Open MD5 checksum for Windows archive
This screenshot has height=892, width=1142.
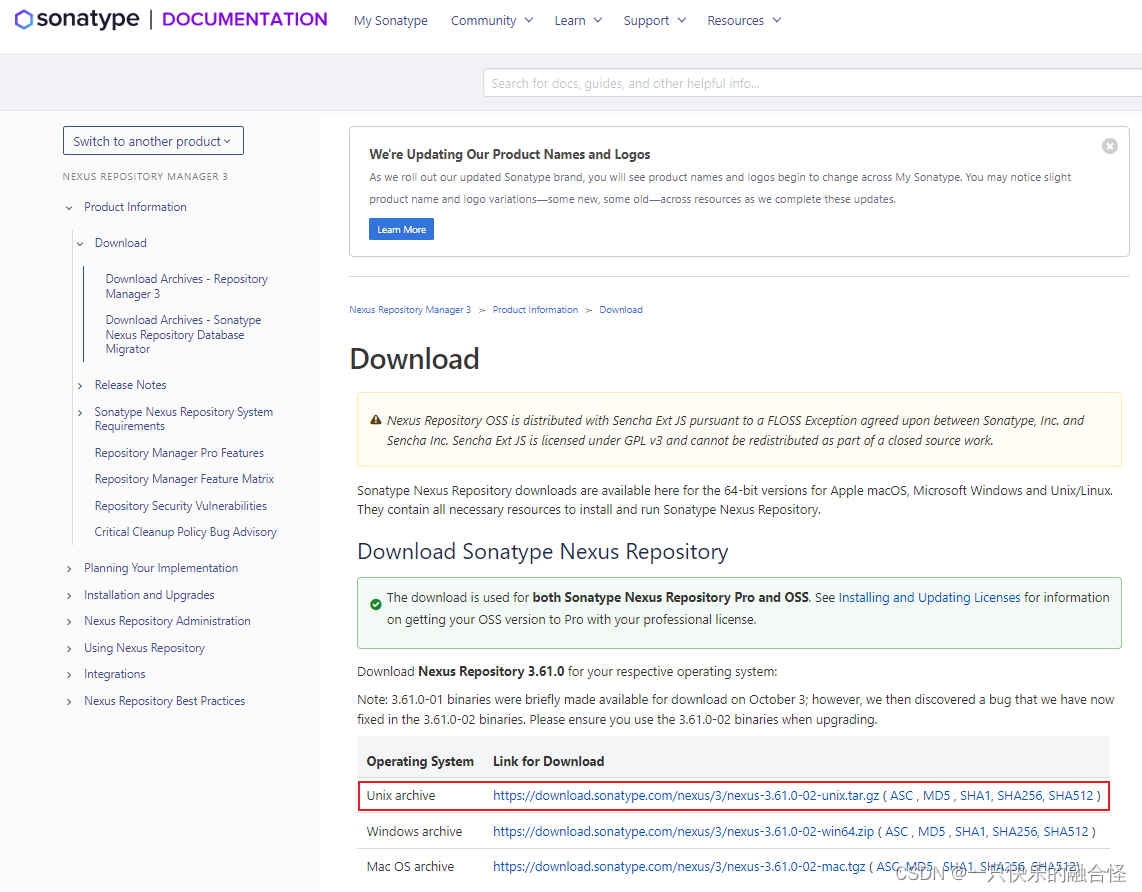pyautogui.click(x=932, y=832)
